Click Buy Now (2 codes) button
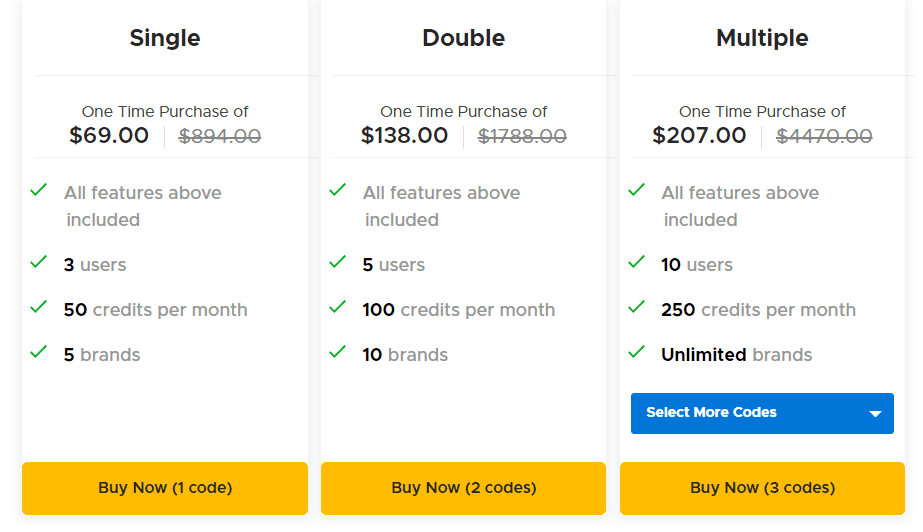Screen dimensions: 923x532 463,488
